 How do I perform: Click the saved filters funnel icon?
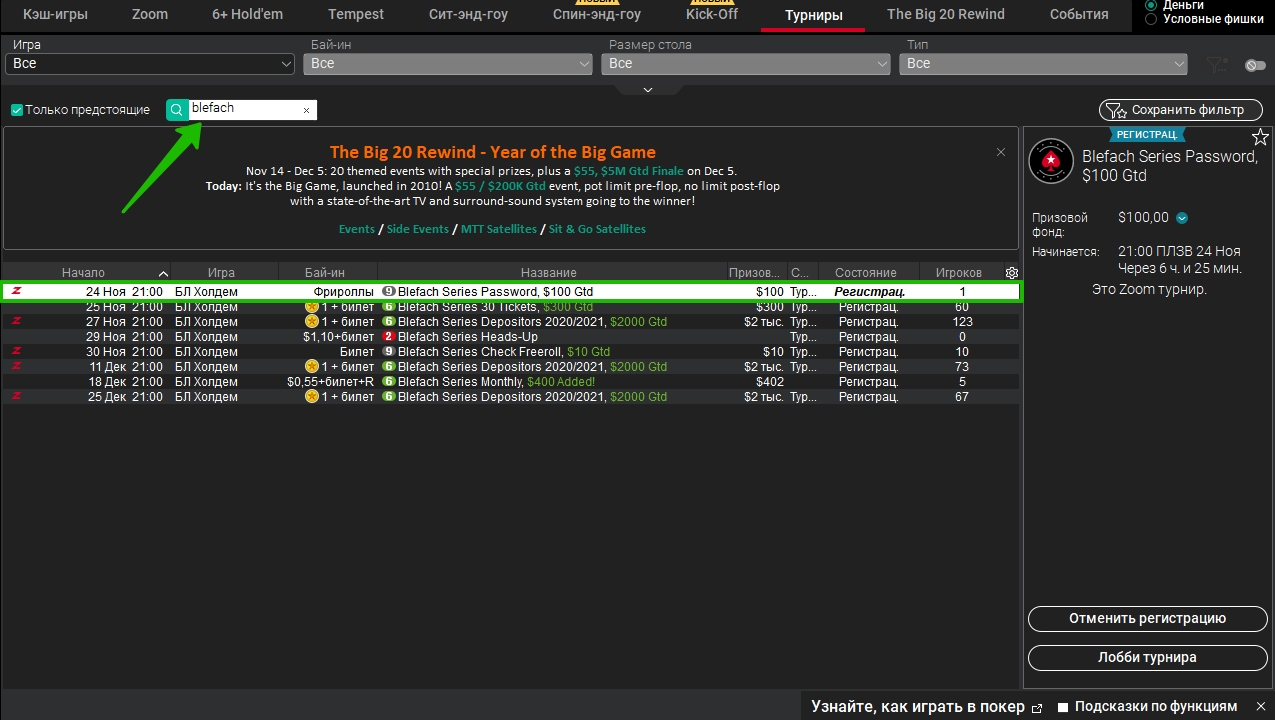pyautogui.click(x=1216, y=65)
